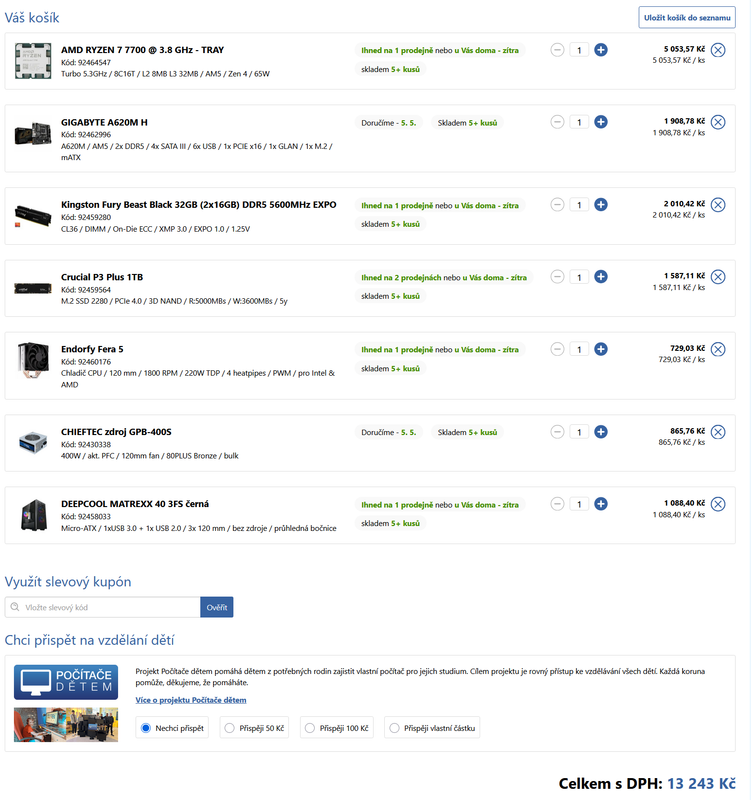Decrease quantity of Kingston Fury Beast RAM

tap(557, 205)
